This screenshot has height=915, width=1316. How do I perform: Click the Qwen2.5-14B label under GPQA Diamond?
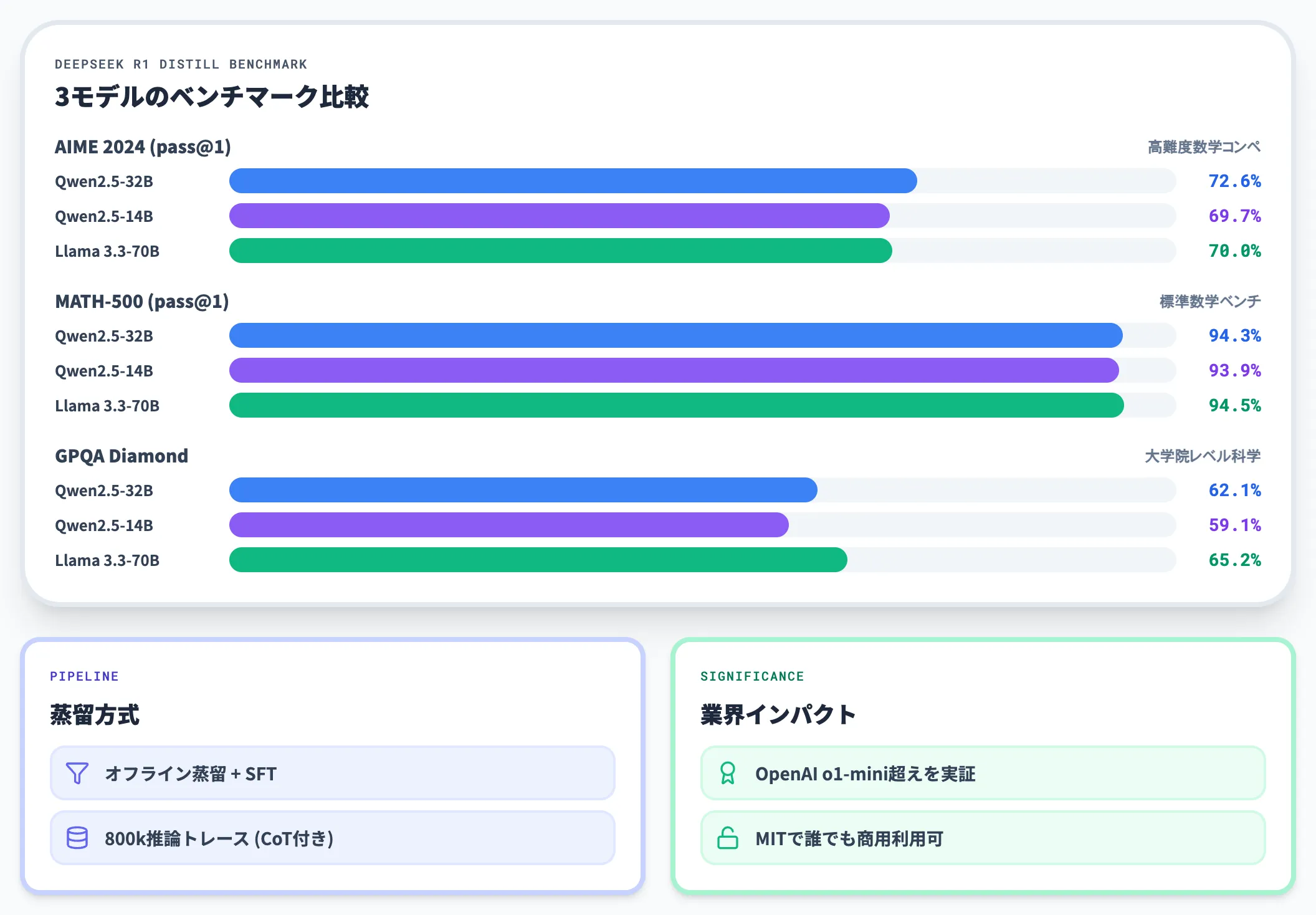click(104, 525)
